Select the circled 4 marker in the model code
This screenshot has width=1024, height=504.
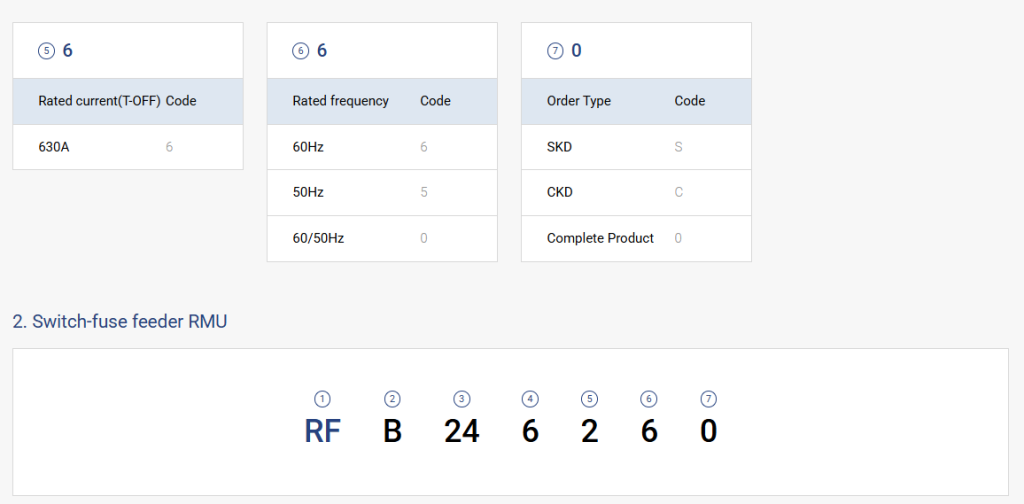click(530, 399)
